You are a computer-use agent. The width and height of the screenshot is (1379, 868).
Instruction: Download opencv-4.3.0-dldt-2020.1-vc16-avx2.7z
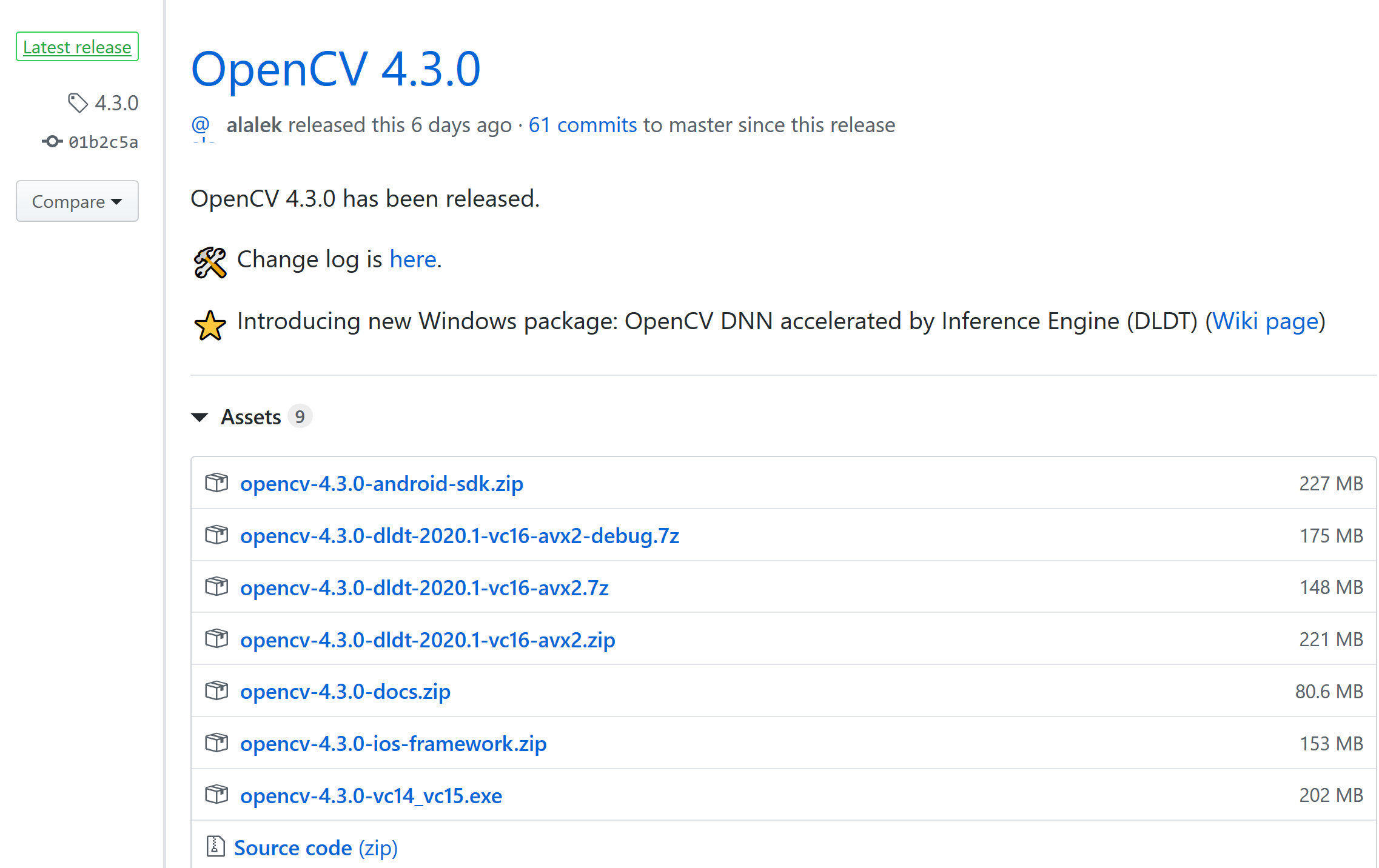point(424,588)
